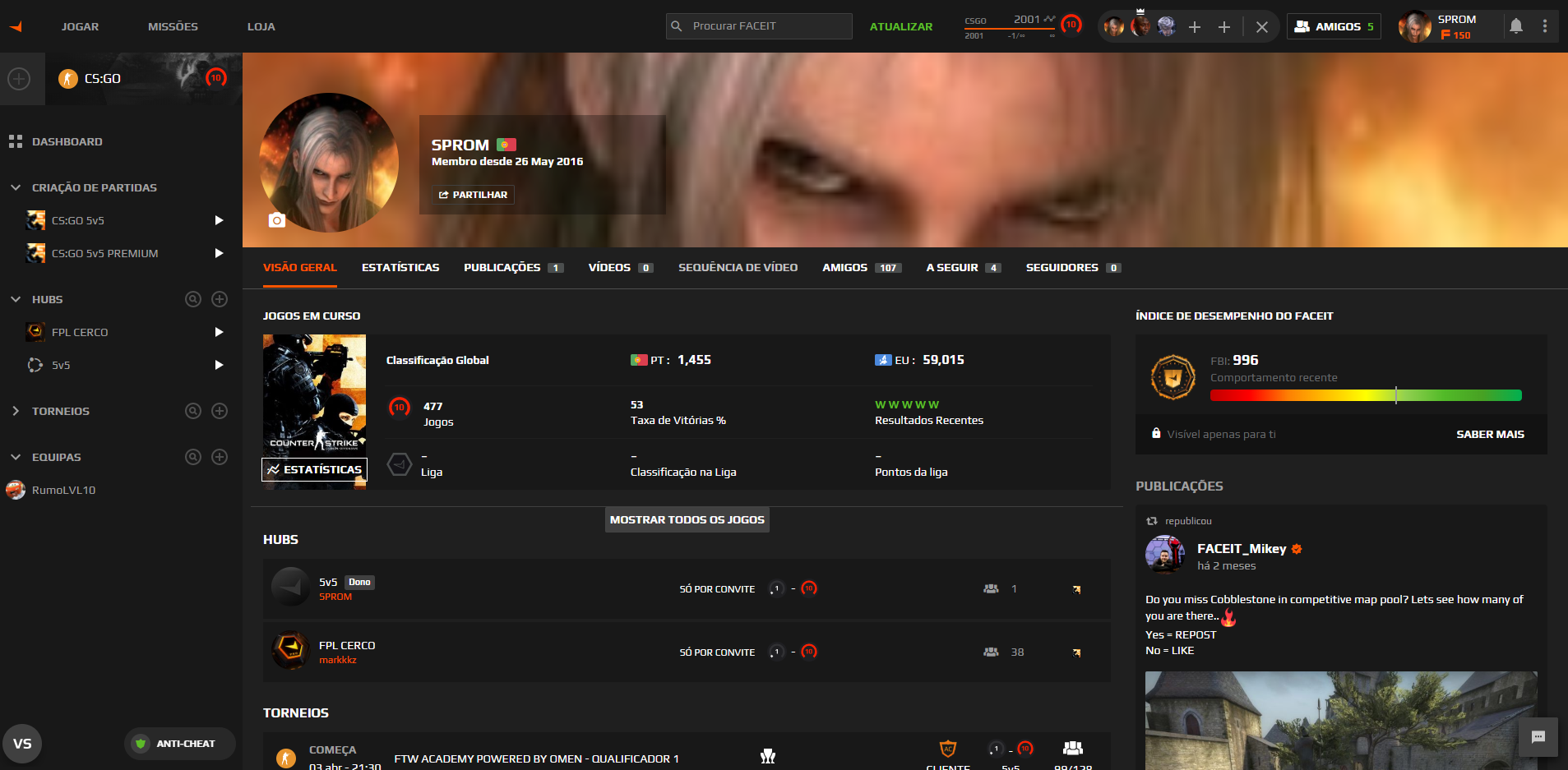The width and height of the screenshot is (1568, 770).
Task: Open 5v5 hub with its arrow icon
Action: point(1076,589)
